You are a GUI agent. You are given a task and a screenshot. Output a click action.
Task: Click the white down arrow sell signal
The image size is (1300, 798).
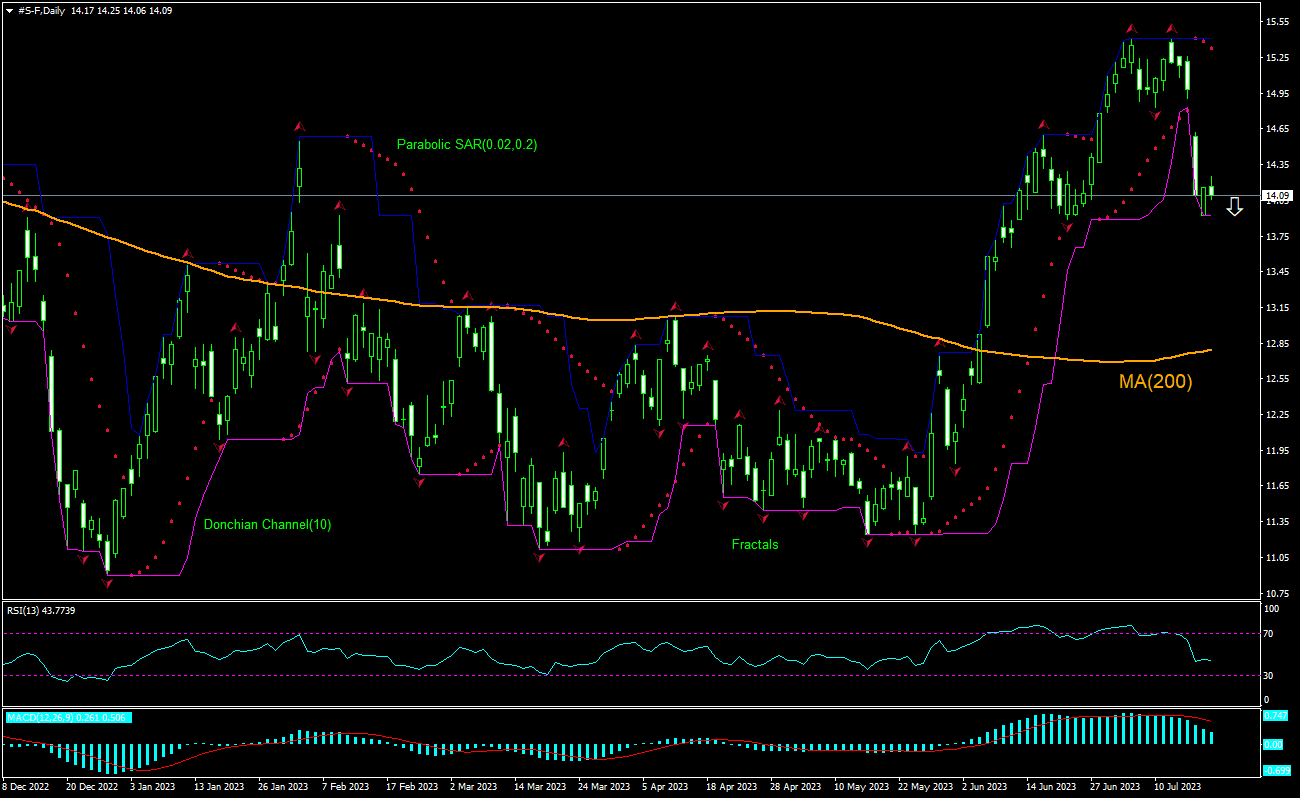coord(1234,207)
